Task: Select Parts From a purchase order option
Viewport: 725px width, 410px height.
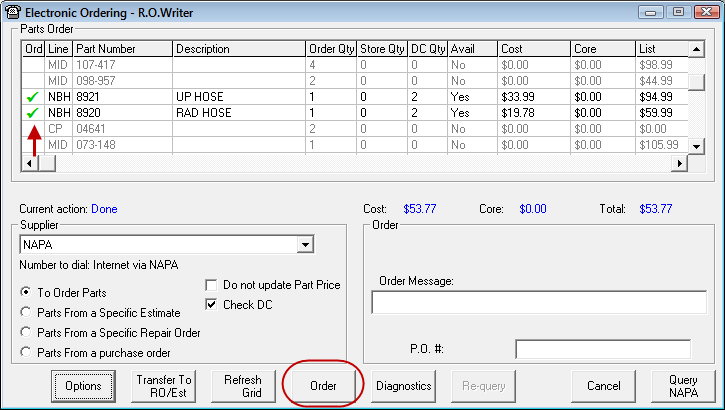Action: tap(26, 352)
